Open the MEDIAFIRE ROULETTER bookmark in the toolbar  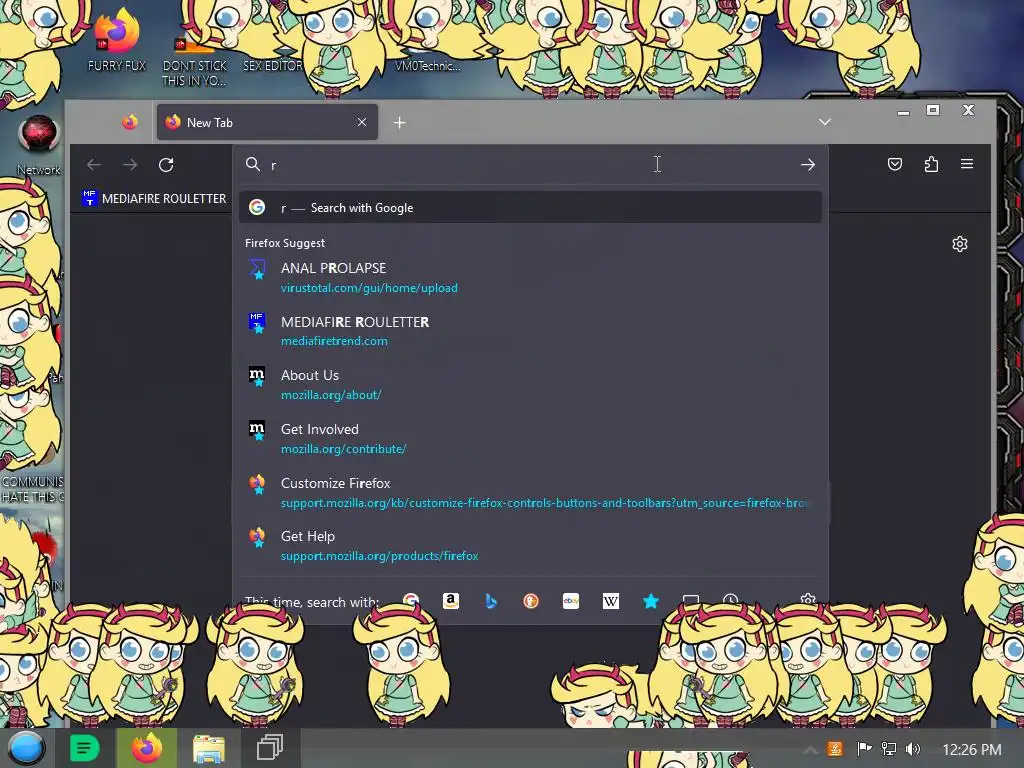click(x=154, y=199)
